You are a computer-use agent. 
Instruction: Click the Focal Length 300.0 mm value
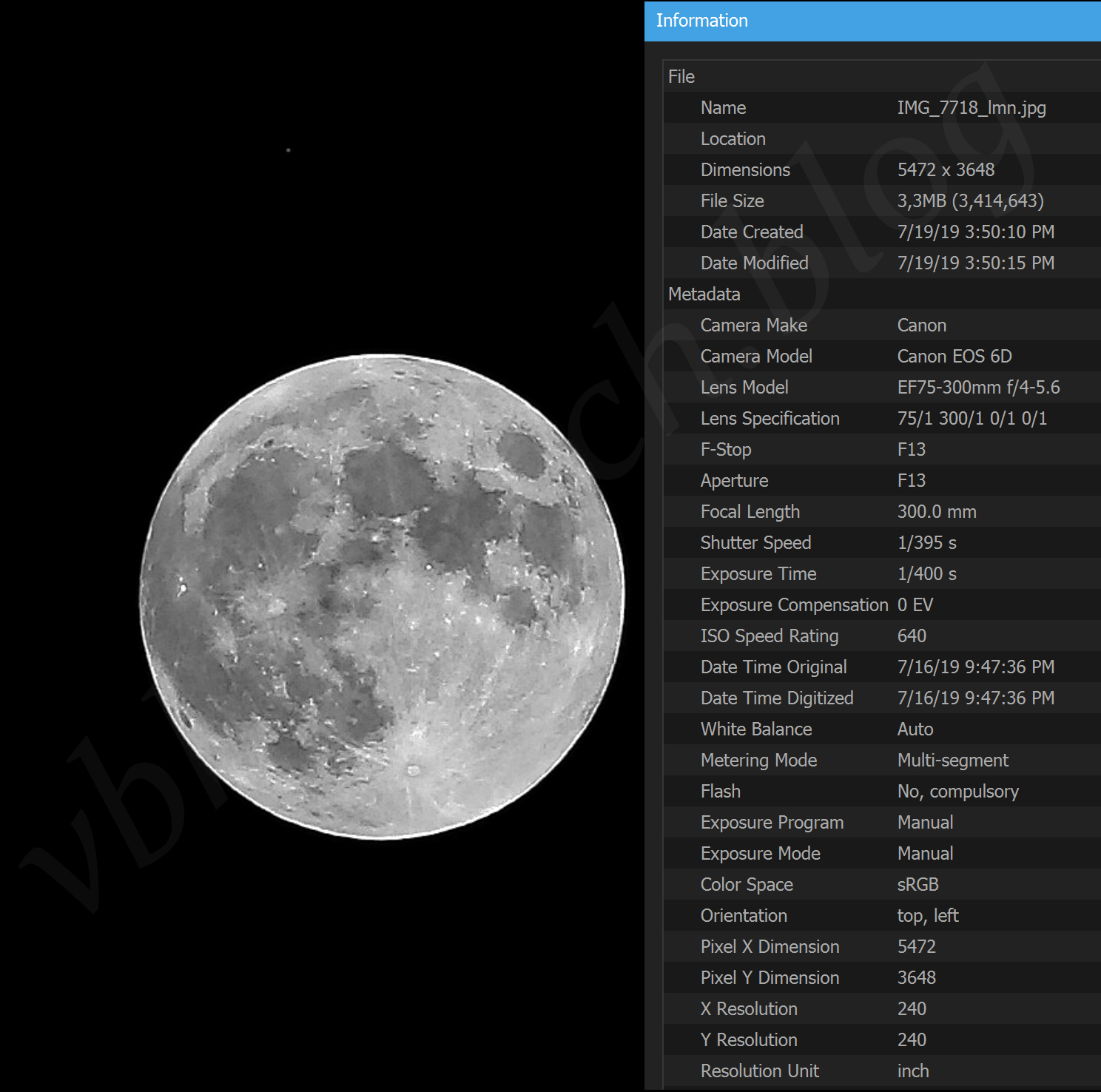tap(937, 512)
